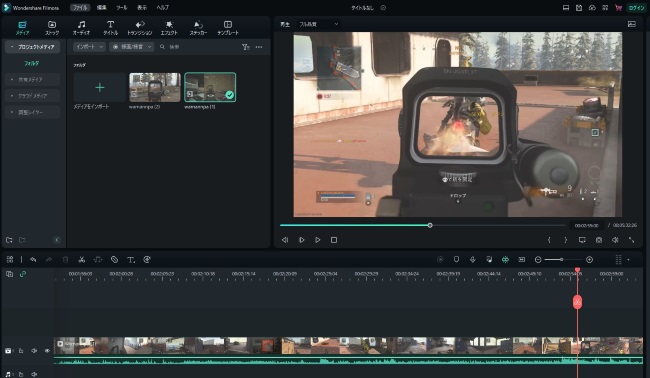Click the timeline zoom slider handle
650x378 pixels.
click(561, 259)
